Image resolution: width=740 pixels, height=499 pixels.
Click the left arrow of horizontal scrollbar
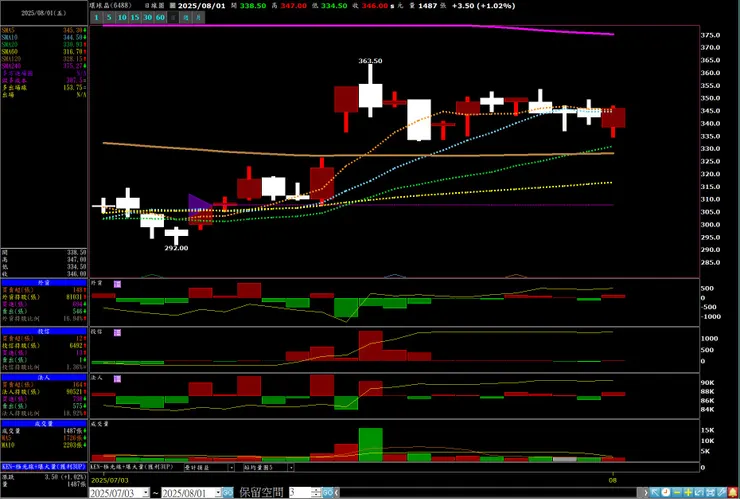[x=337, y=493]
